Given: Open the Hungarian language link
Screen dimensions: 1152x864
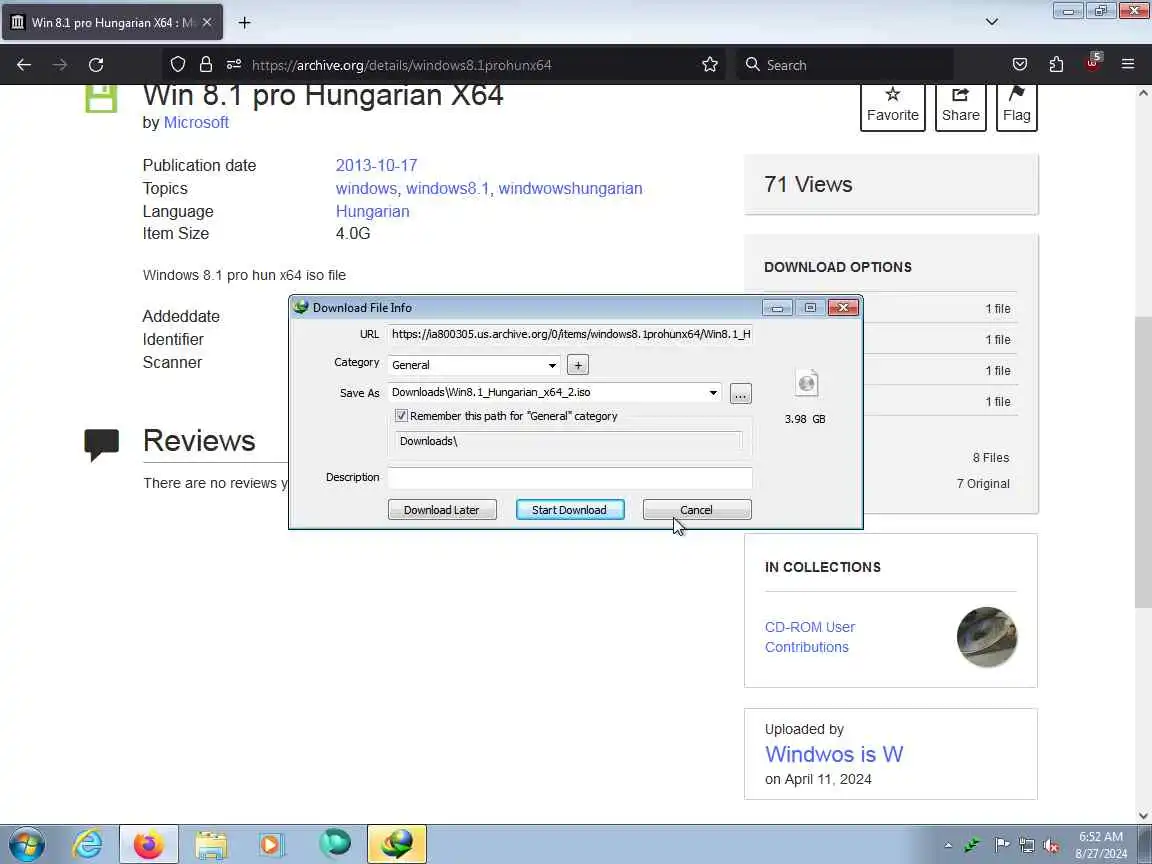Looking at the screenshot, I should click(x=372, y=212).
